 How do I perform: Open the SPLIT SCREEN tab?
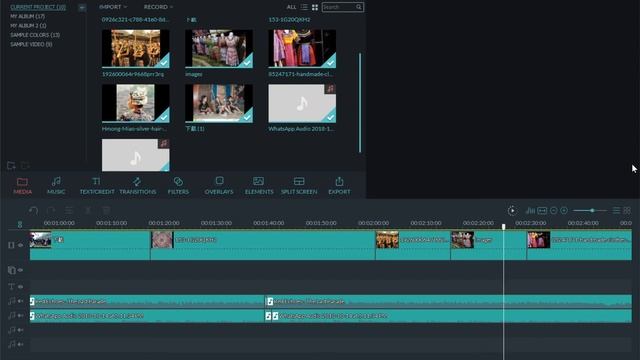click(299, 186)
